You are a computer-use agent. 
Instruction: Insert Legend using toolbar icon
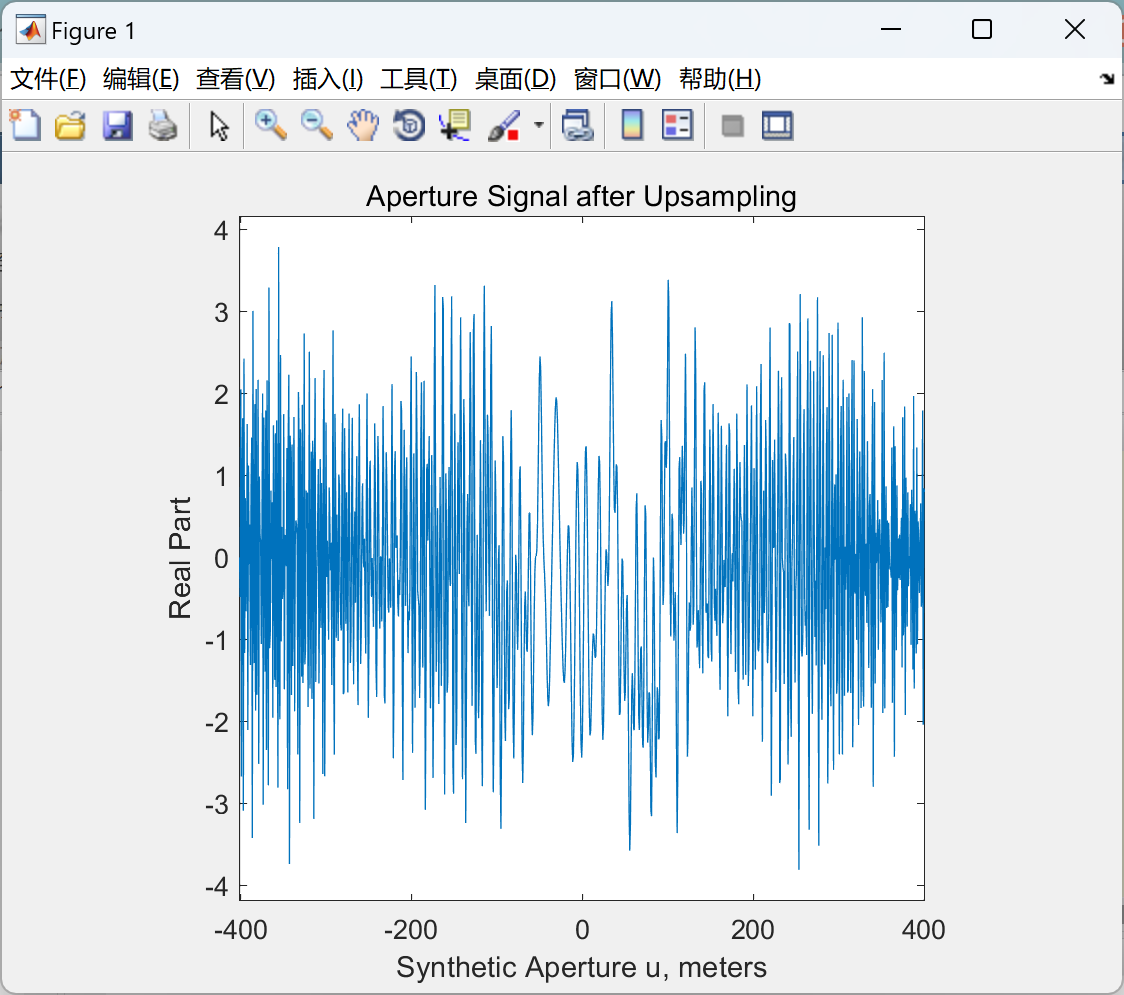click(677, 125)
